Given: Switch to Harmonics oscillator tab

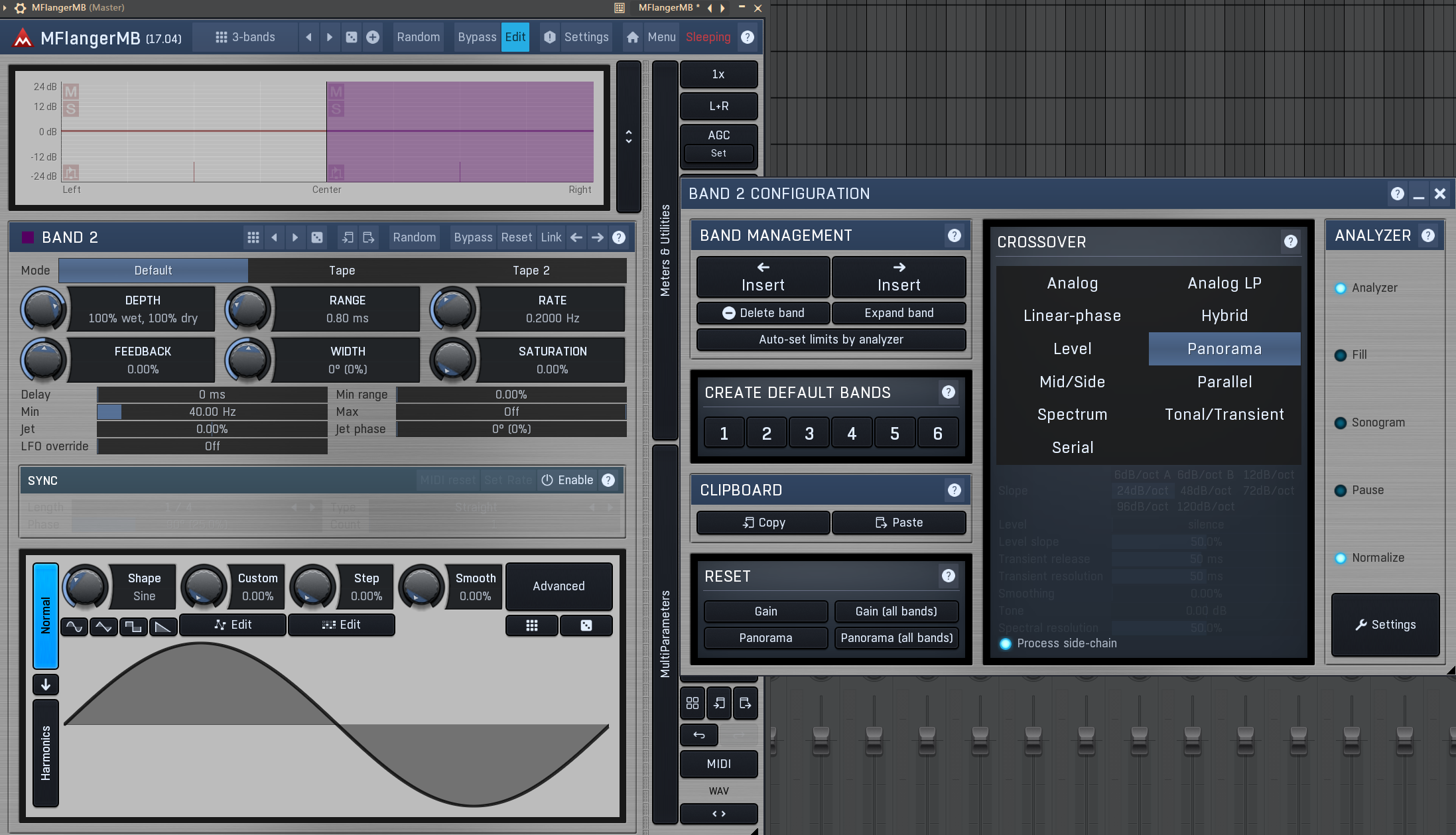Looking at the screenshot, I should 46,753.
